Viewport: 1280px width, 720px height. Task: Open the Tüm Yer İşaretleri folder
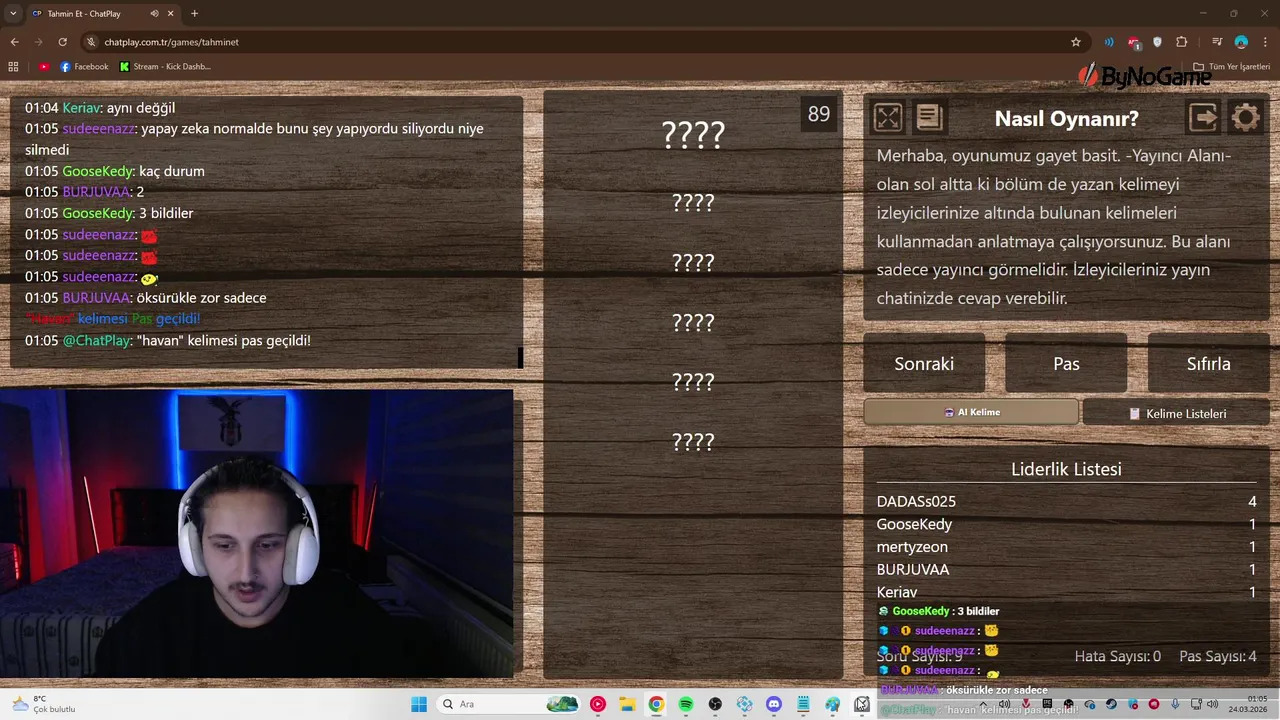click(1231, 67)
